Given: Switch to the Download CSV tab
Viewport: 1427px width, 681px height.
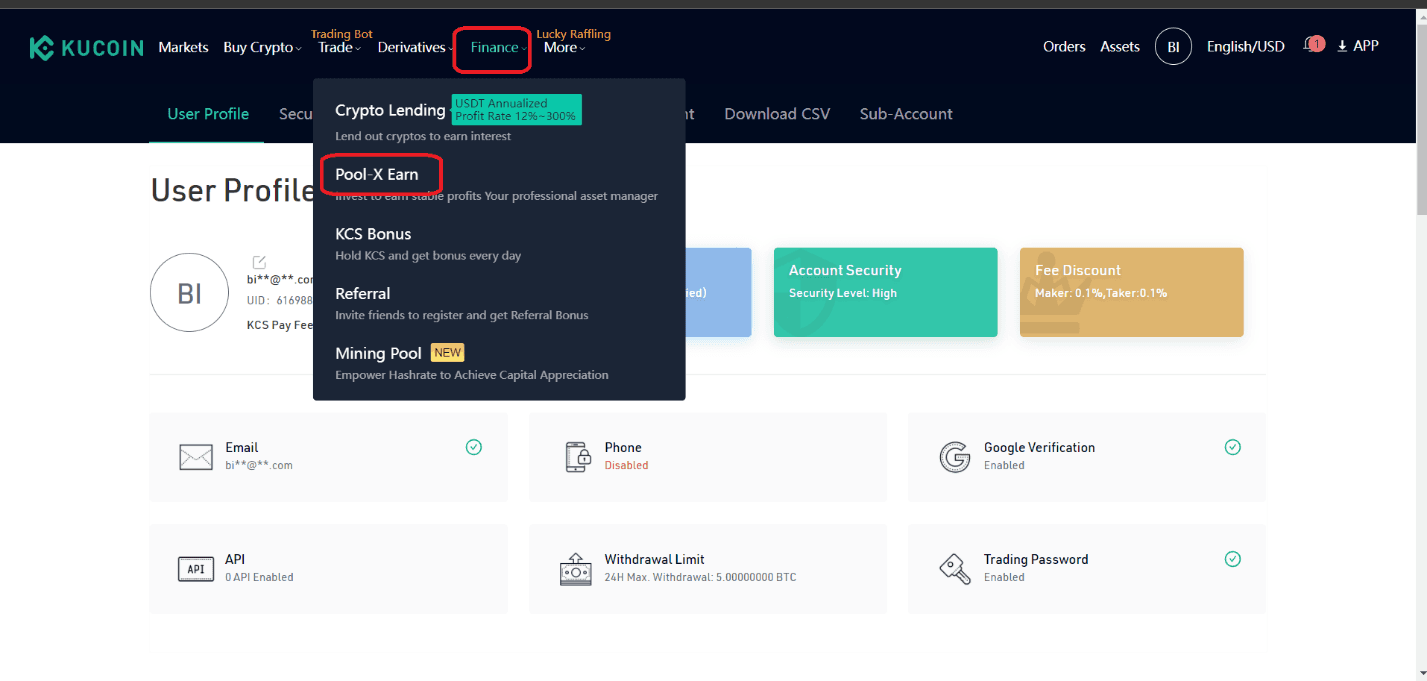Looking at the screenshot, I should (777, 114).
